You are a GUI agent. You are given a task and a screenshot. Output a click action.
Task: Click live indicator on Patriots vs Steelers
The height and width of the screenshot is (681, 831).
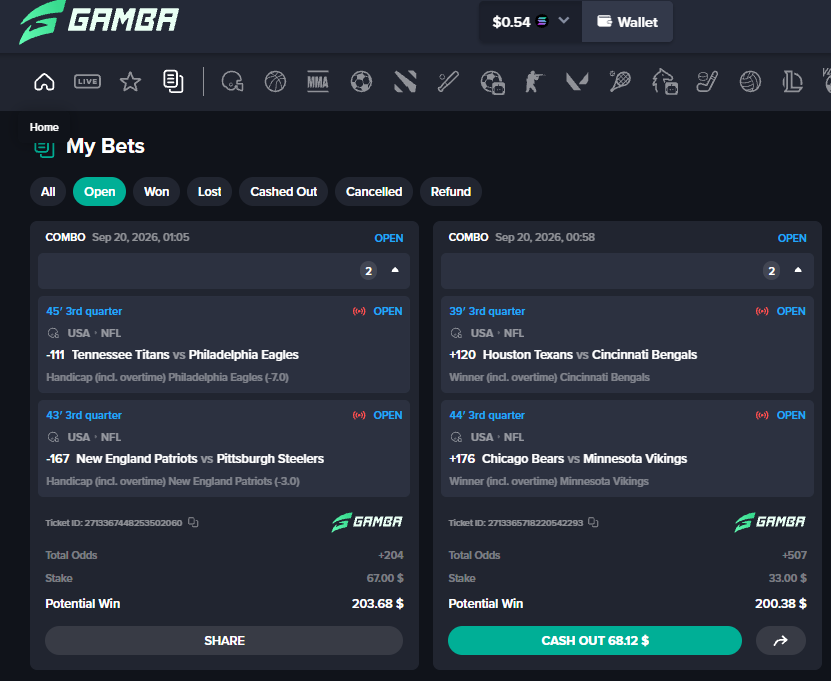[359, 415]
